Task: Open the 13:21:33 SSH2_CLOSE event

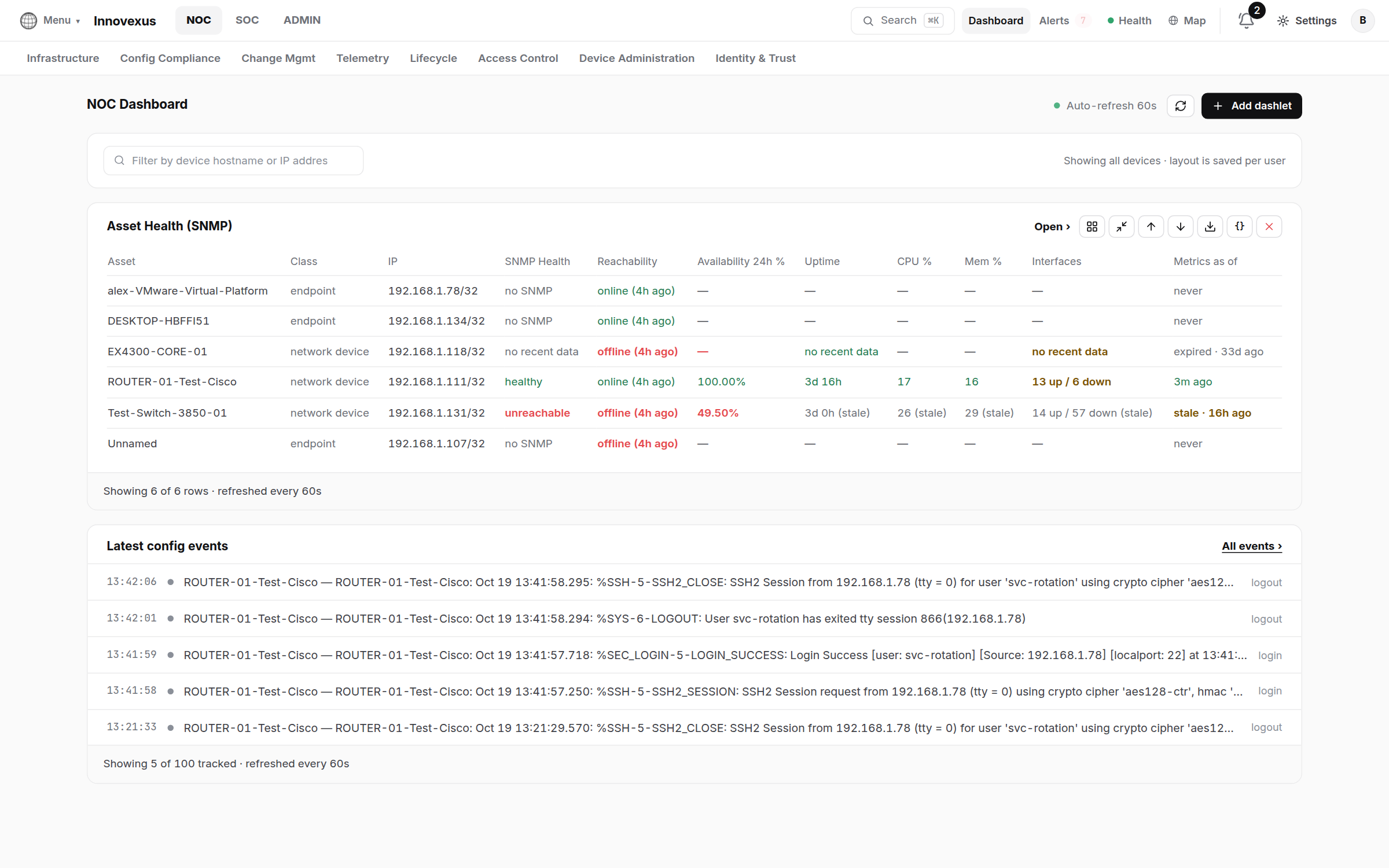Action: [694, 728]
